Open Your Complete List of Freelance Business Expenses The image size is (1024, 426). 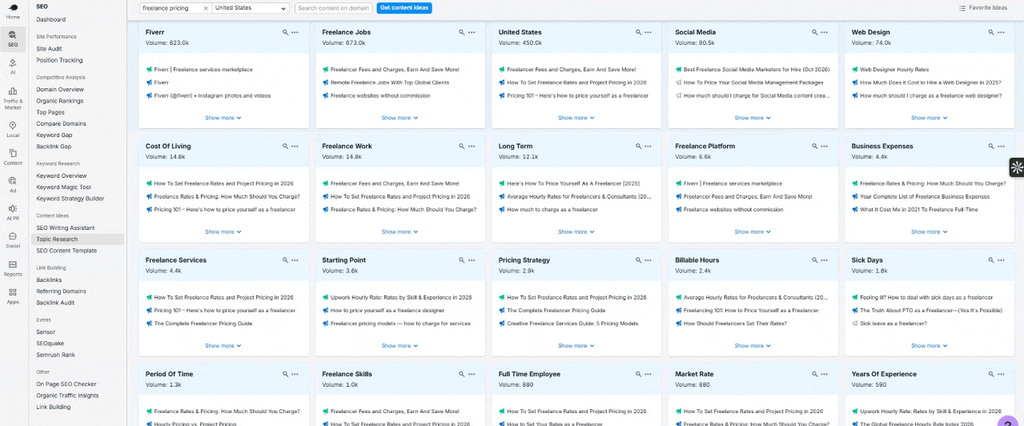pyautogui.click(x=924, y=197)
